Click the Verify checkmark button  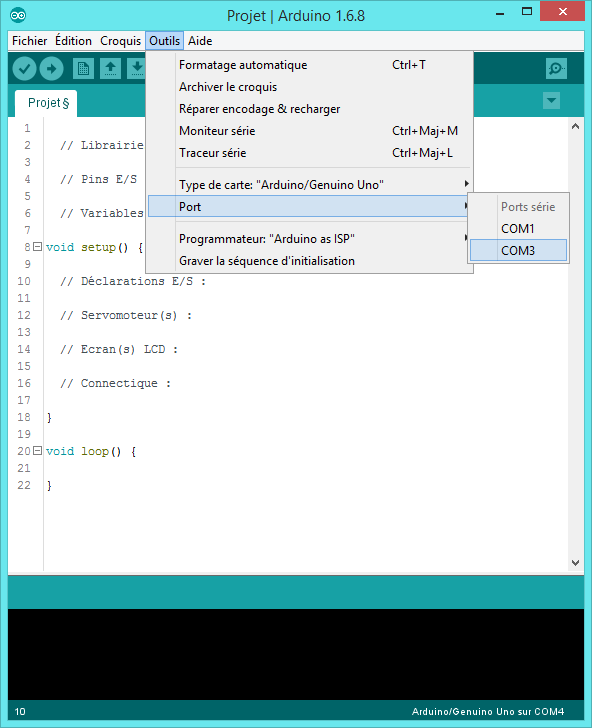(x=24, y=69)
